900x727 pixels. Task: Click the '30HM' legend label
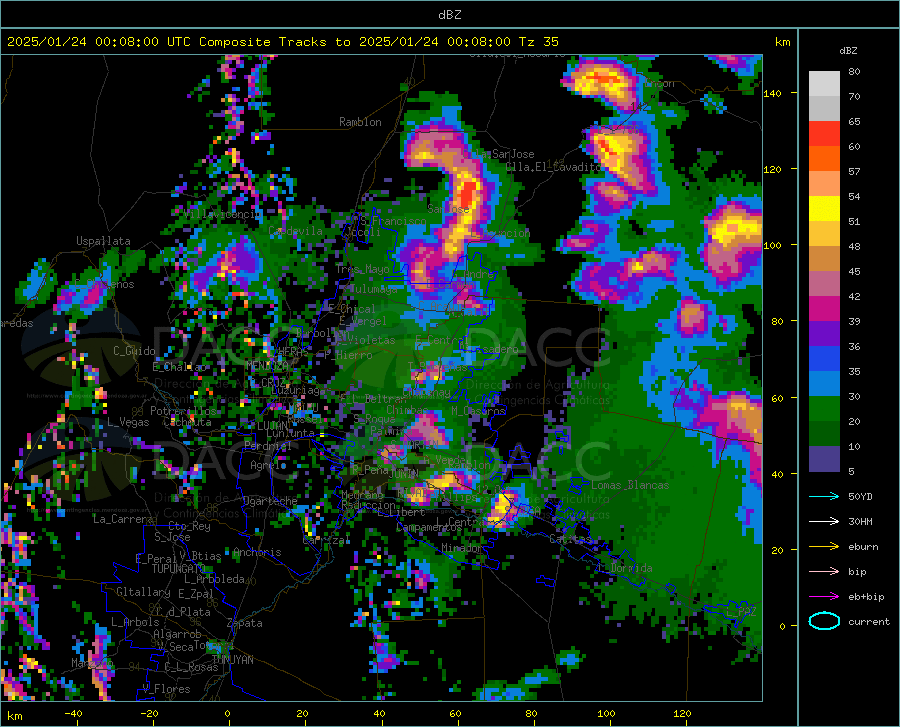point(860,521)
